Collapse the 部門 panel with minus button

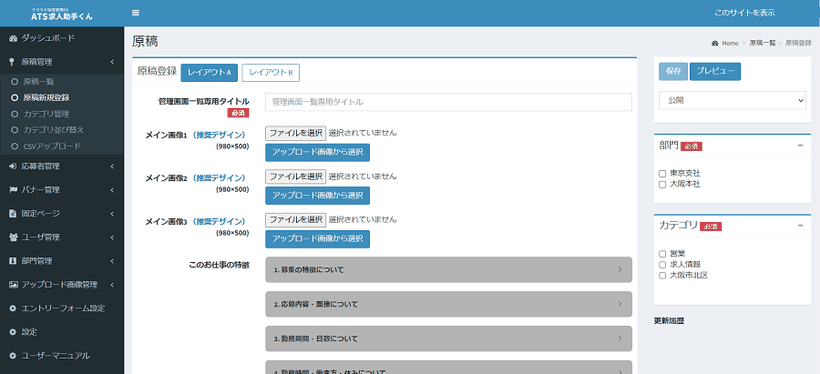[x=800, y=145]
